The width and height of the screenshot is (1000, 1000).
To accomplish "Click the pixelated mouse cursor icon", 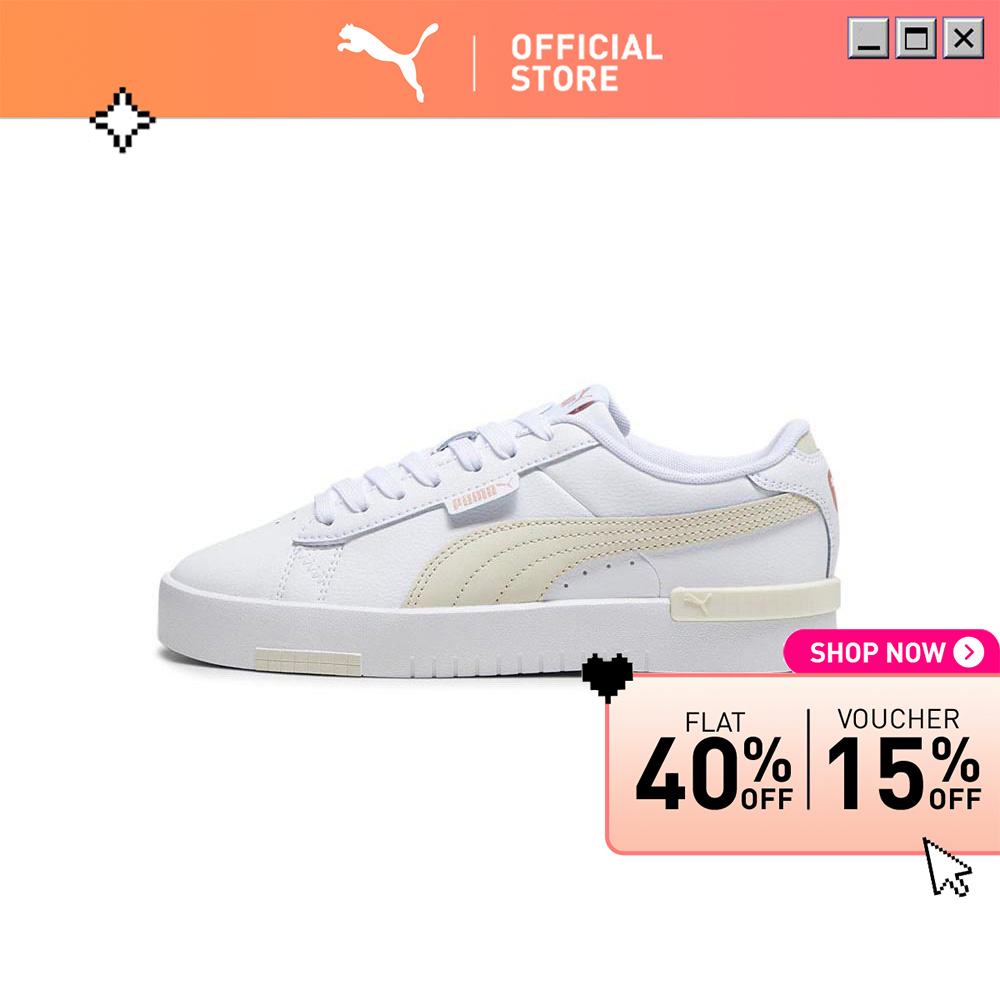I will coord(946,867).
